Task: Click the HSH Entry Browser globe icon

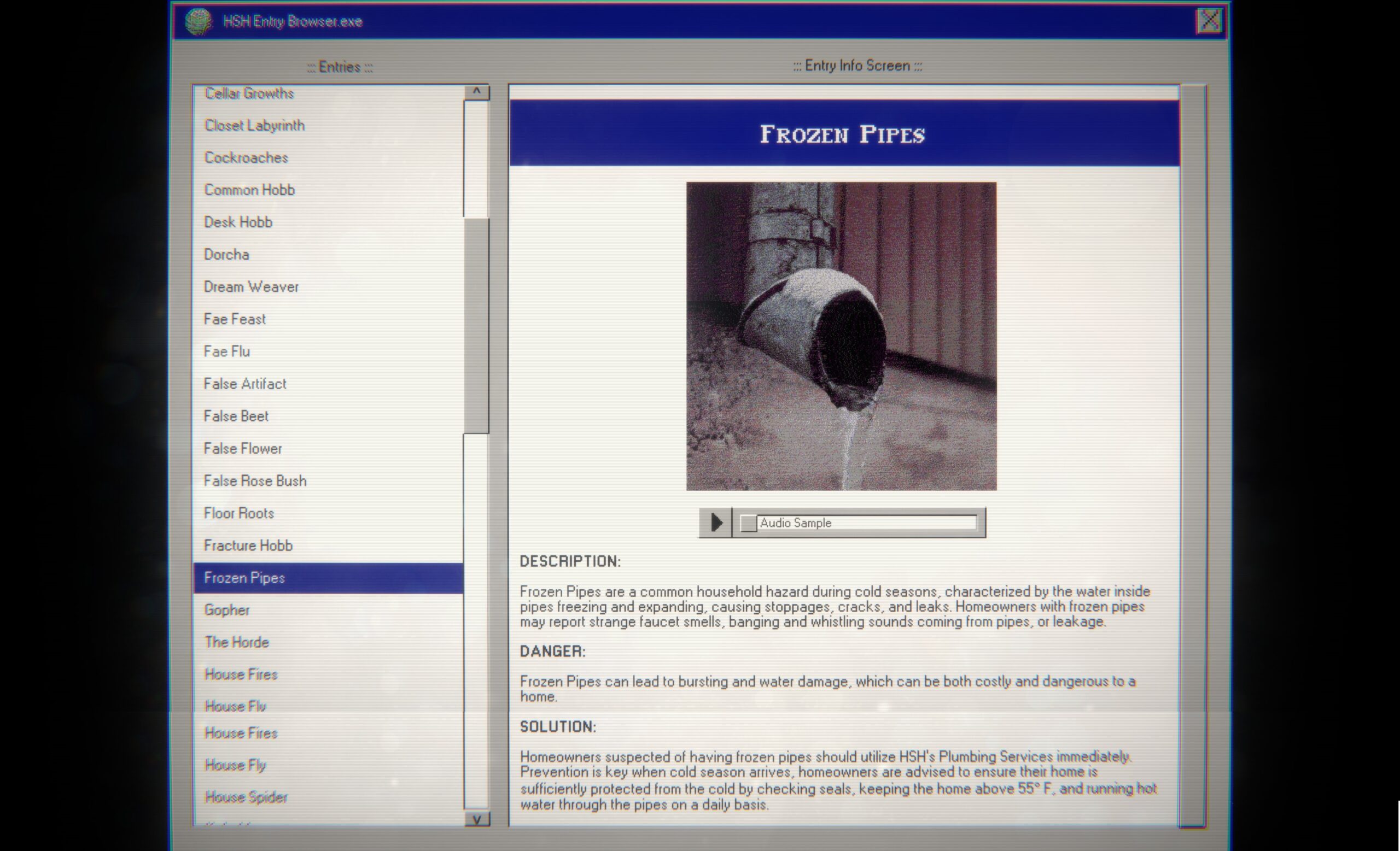Action: (x=197, y=21)
